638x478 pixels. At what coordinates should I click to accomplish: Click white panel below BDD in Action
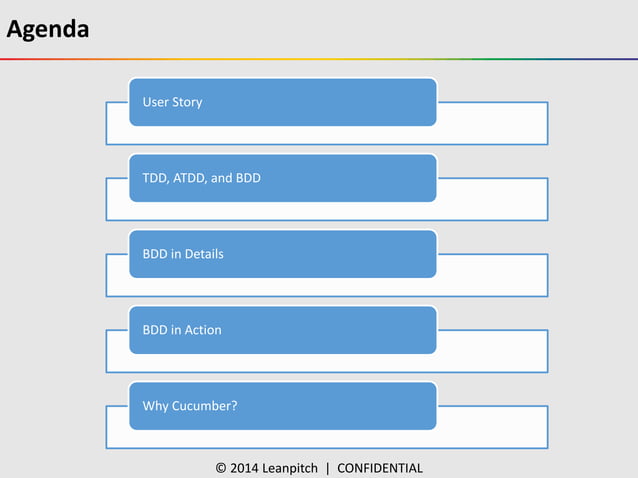click(490, 353)
